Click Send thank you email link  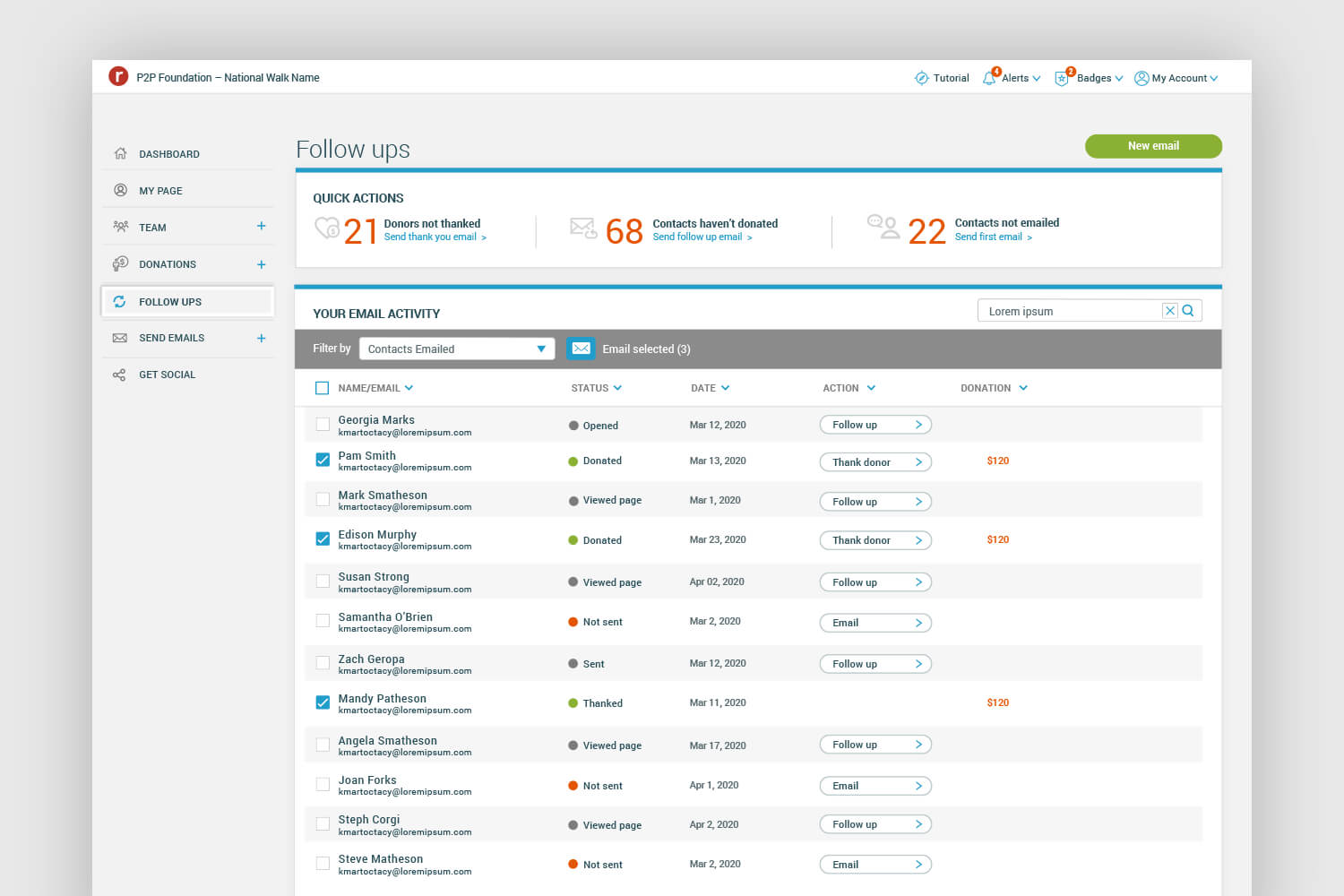[435, 237]
